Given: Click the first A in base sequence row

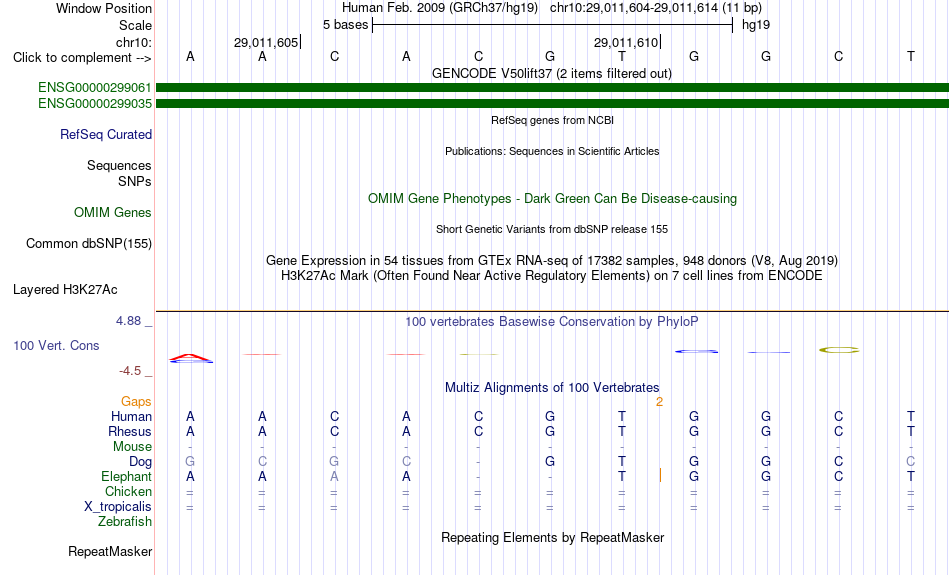Looking at the screenshot, I should pos(190,56).
